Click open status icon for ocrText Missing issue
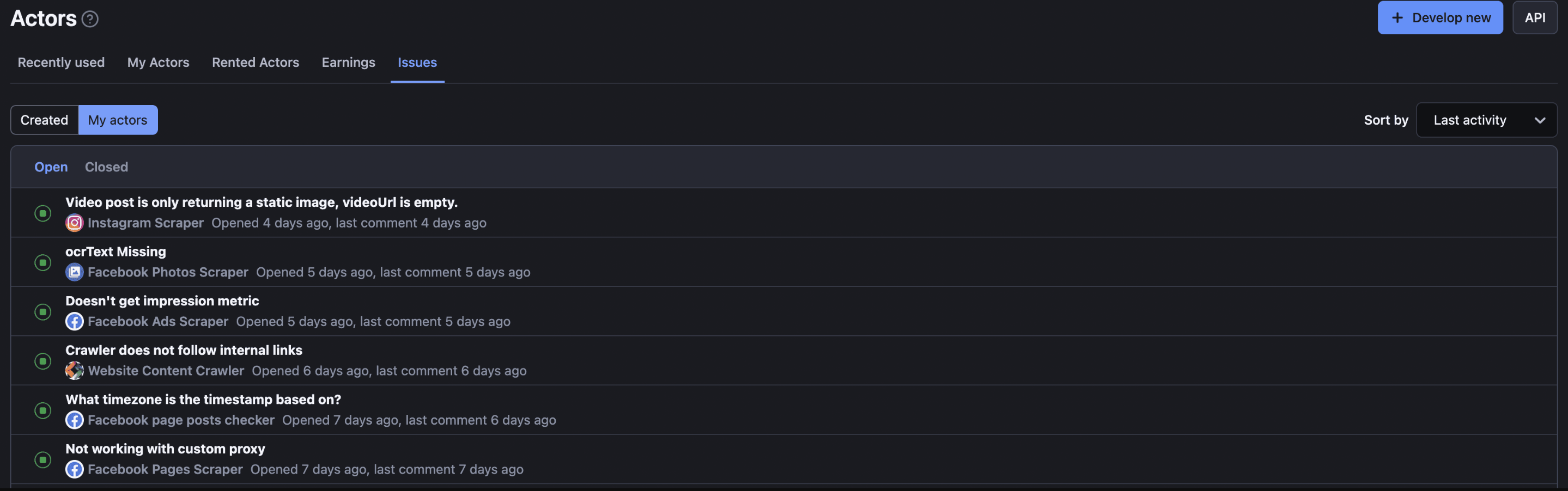 click(42, 262)
